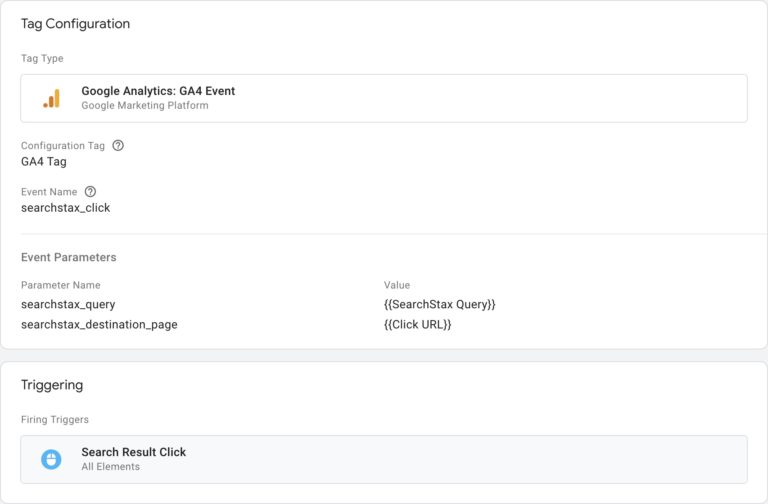768x504 pixels.
Task: Click the GA4 Tag configuration value
Action: (x=44, y=161)
